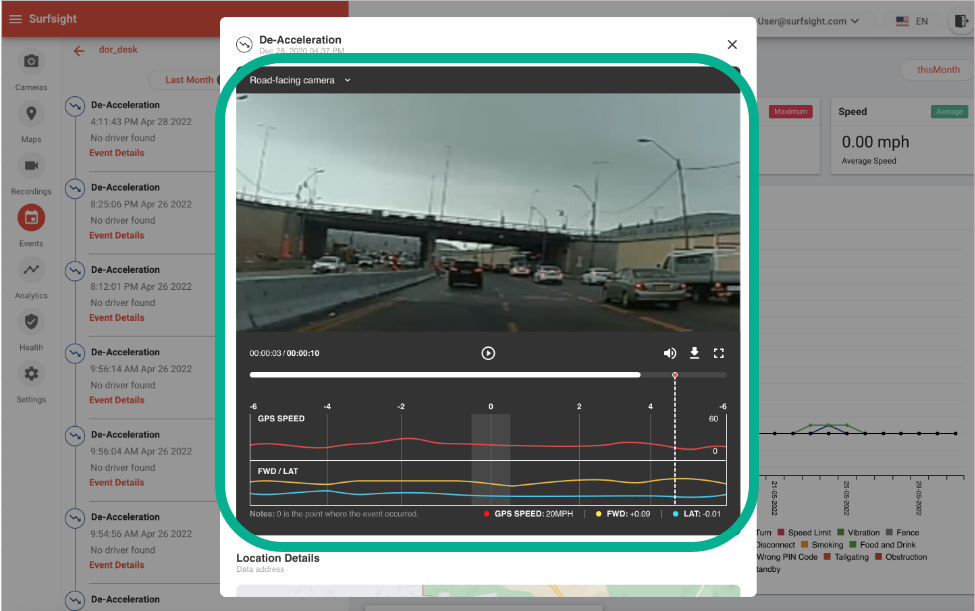
Task: Click the Surfsight logo text
Action: (x=53, y=19)
